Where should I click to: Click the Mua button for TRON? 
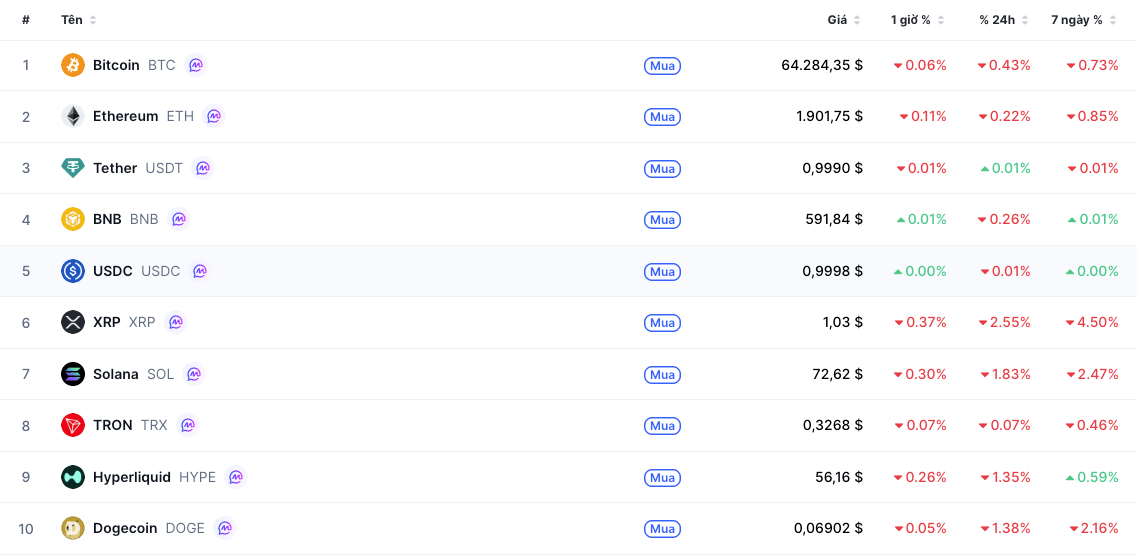click(662, 426)
